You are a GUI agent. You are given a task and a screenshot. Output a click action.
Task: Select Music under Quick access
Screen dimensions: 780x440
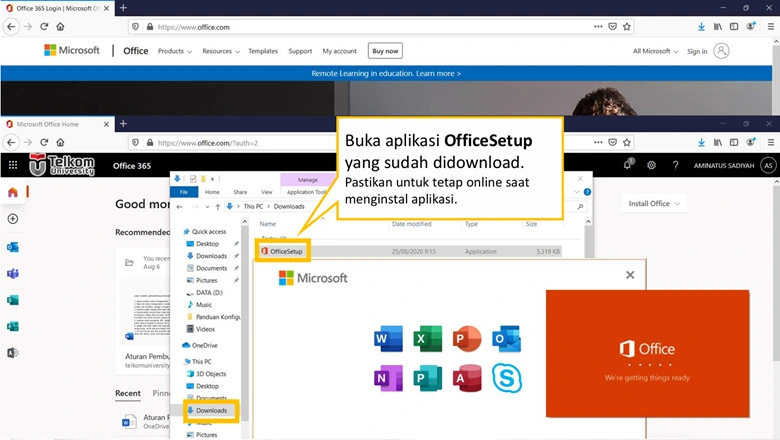(x=203, y=304)
